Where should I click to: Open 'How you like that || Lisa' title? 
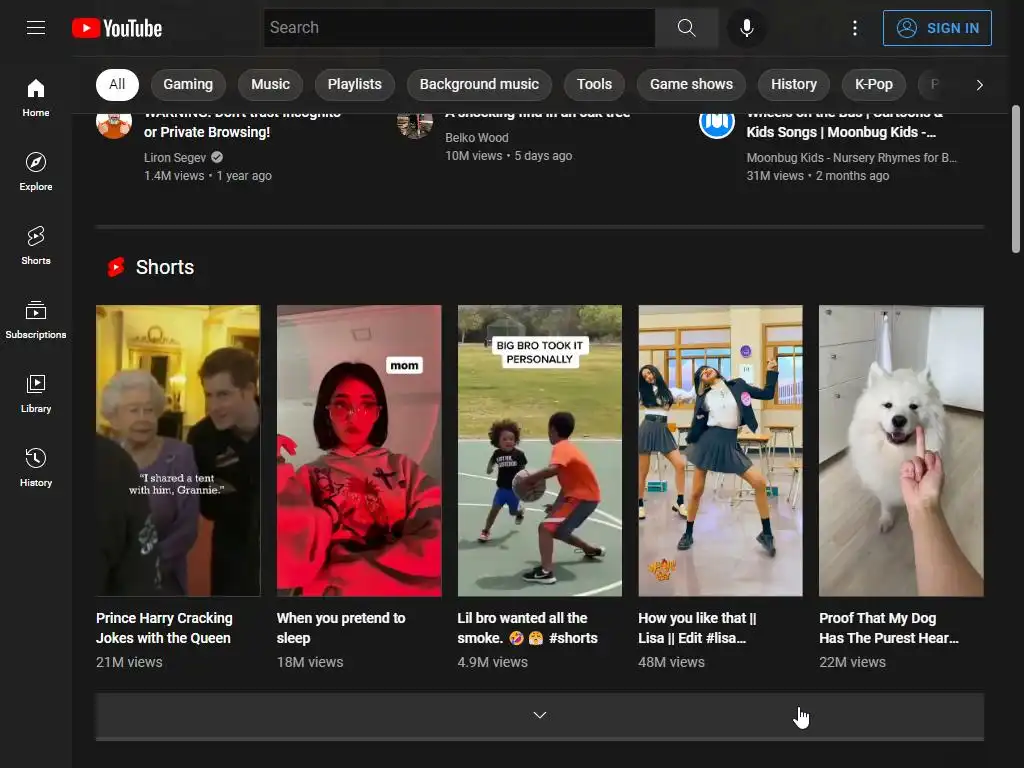tap(697, 628)
